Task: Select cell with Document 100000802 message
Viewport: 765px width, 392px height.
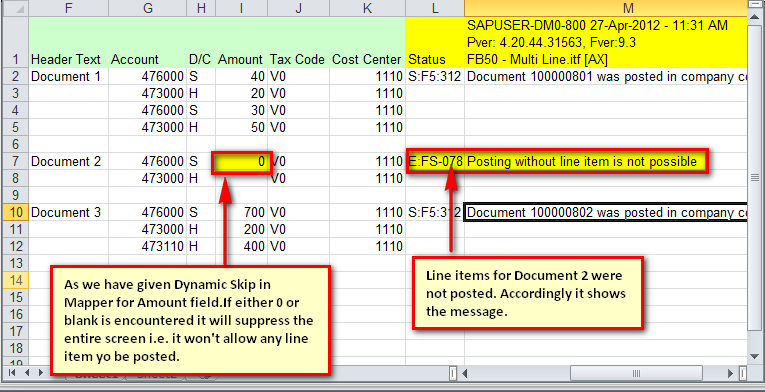Action: tap(605, 212)
